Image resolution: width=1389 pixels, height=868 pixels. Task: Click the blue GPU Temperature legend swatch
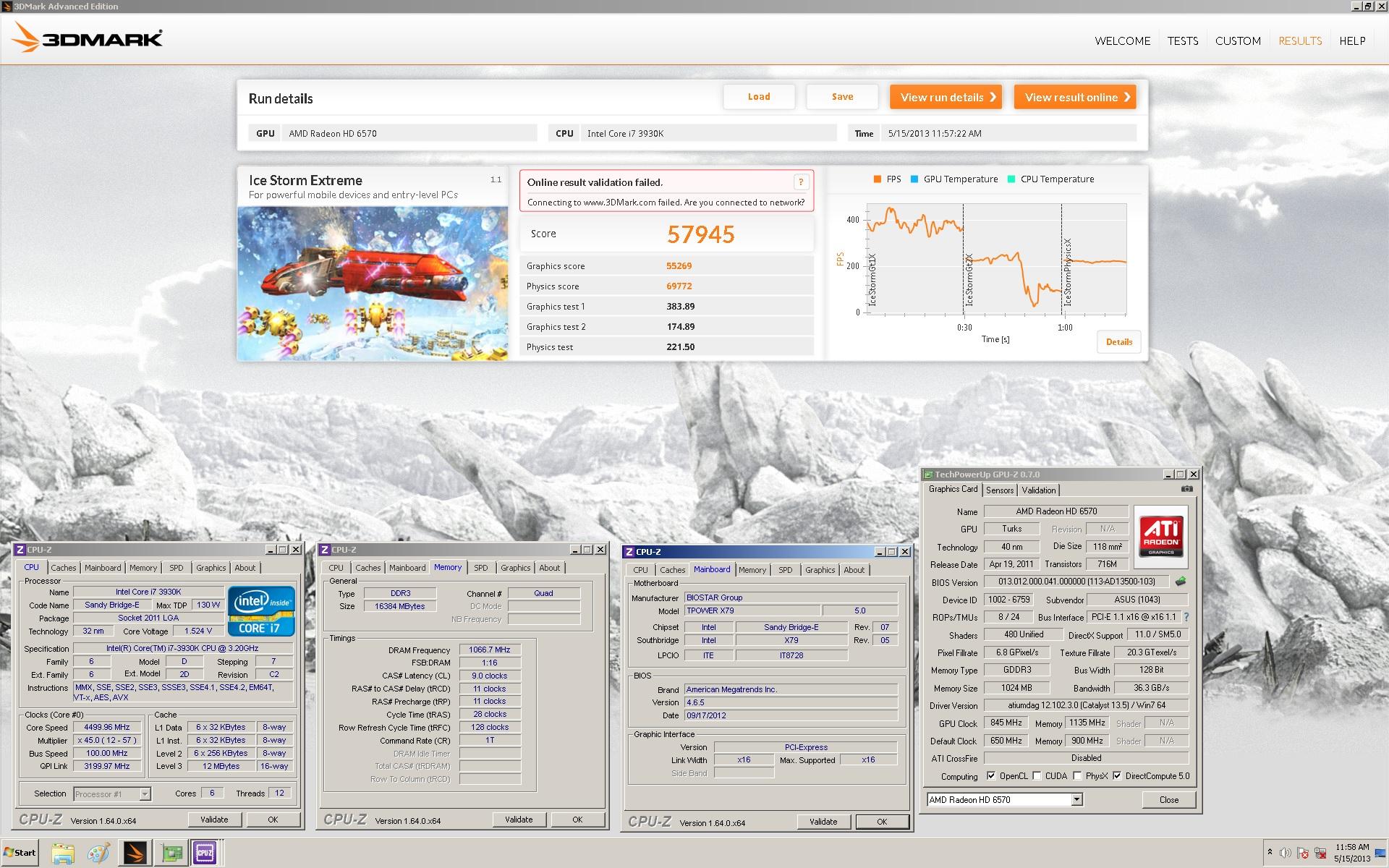(914, 179)
